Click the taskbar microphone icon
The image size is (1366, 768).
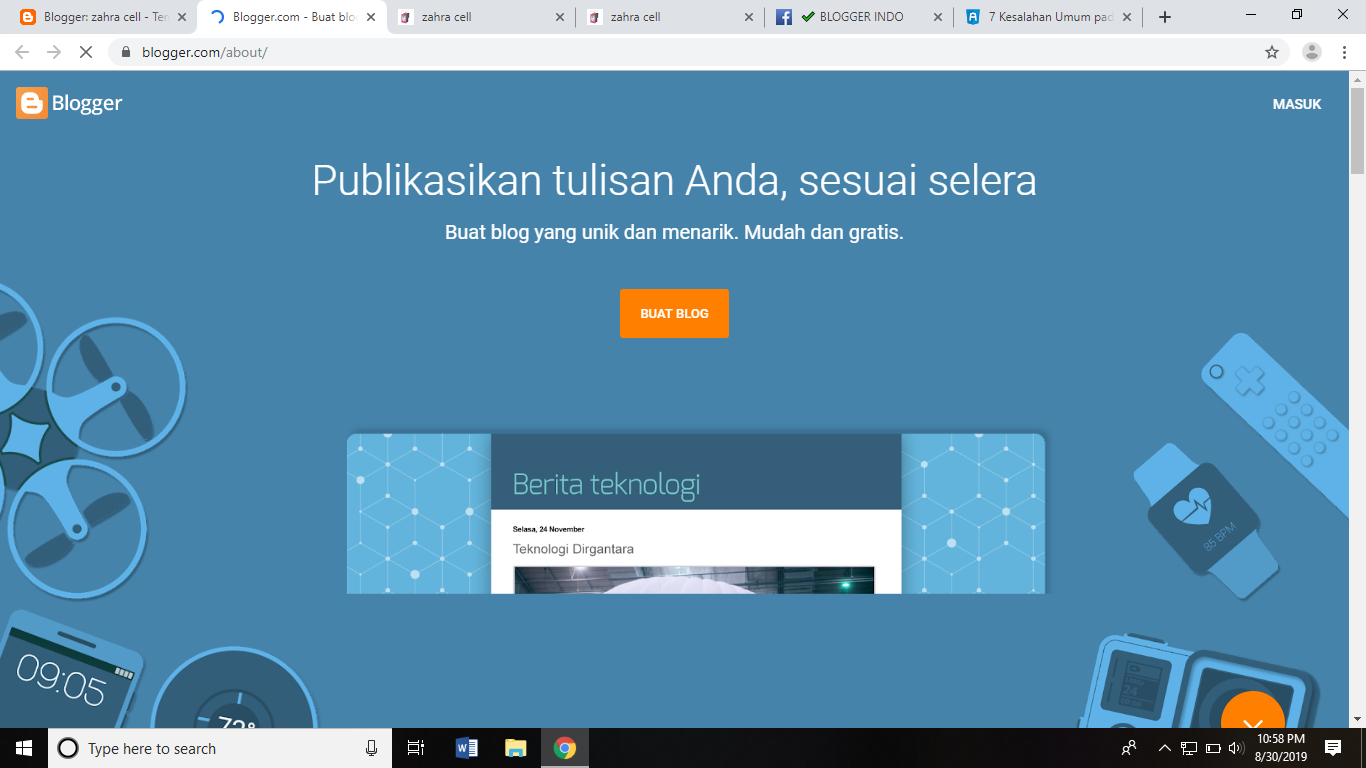tap(371, 748)
